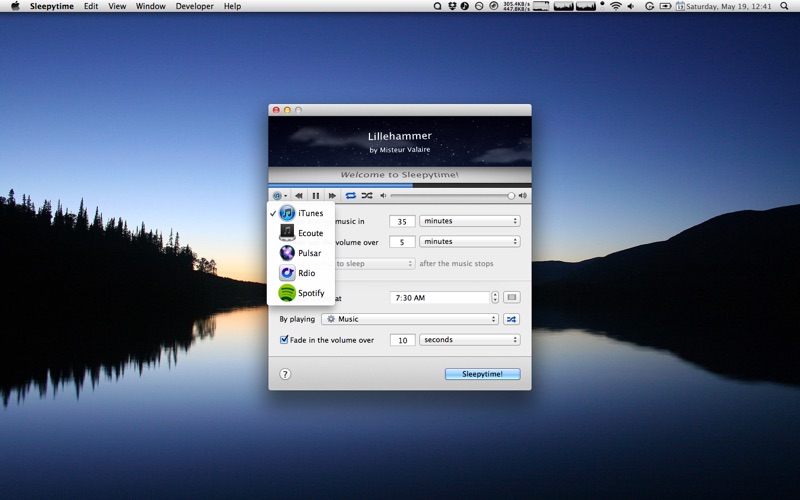The width and height of the screenshot is (800, 500).
Task: Pick Ecoute from the player list
Action: click(x=308, y=233)
